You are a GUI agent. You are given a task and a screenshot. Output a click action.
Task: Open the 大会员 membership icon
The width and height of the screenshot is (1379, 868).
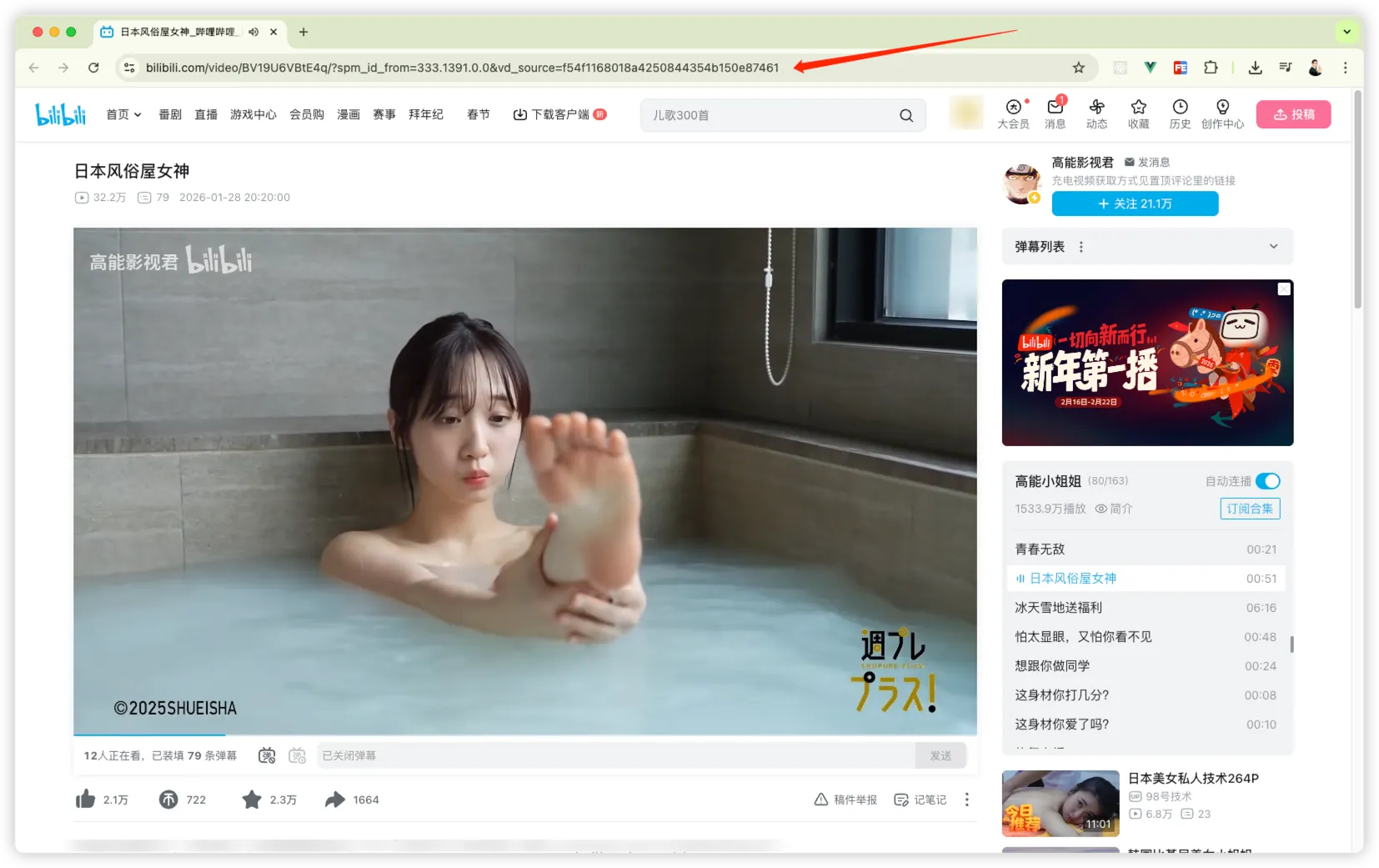(x=1013, y=114)
